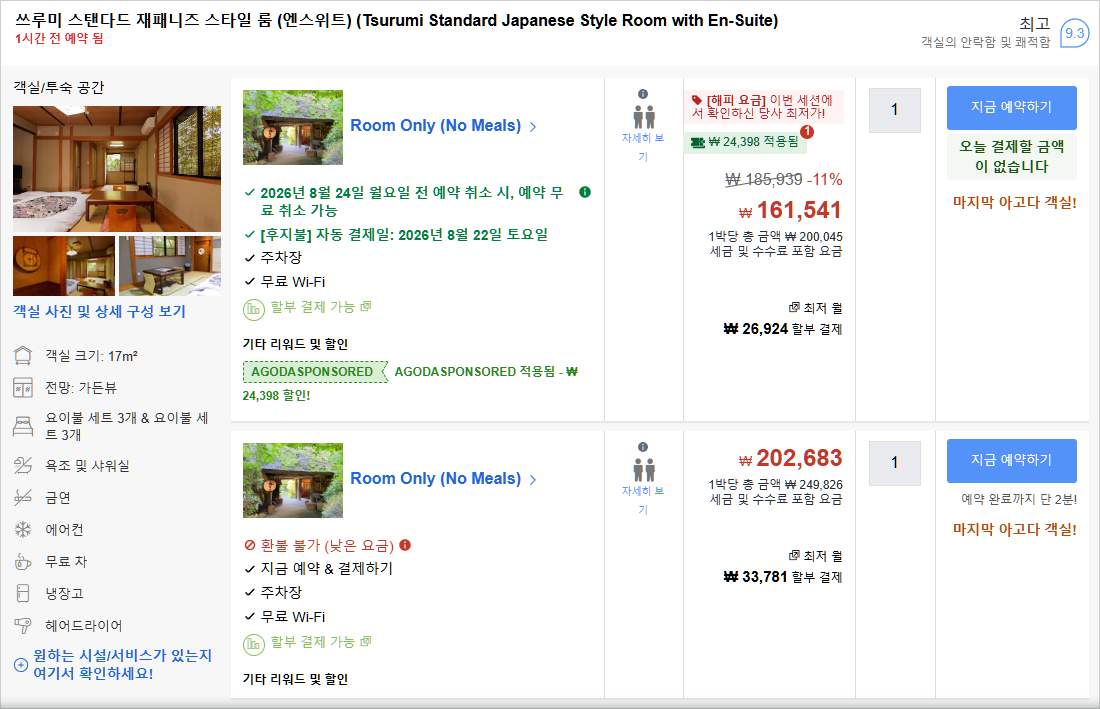Expand second Room Only (No Meals) chevron
This screenshot has height=709, width=1100.
point(533,480)
